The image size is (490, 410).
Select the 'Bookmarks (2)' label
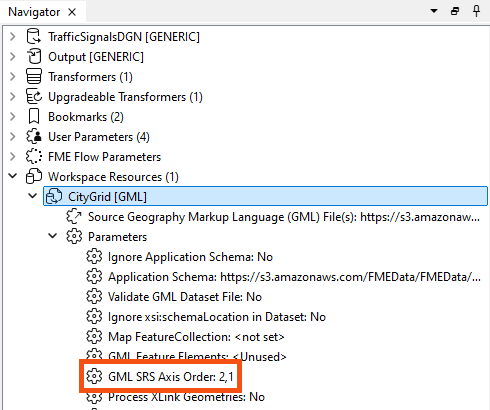[86, 117]
